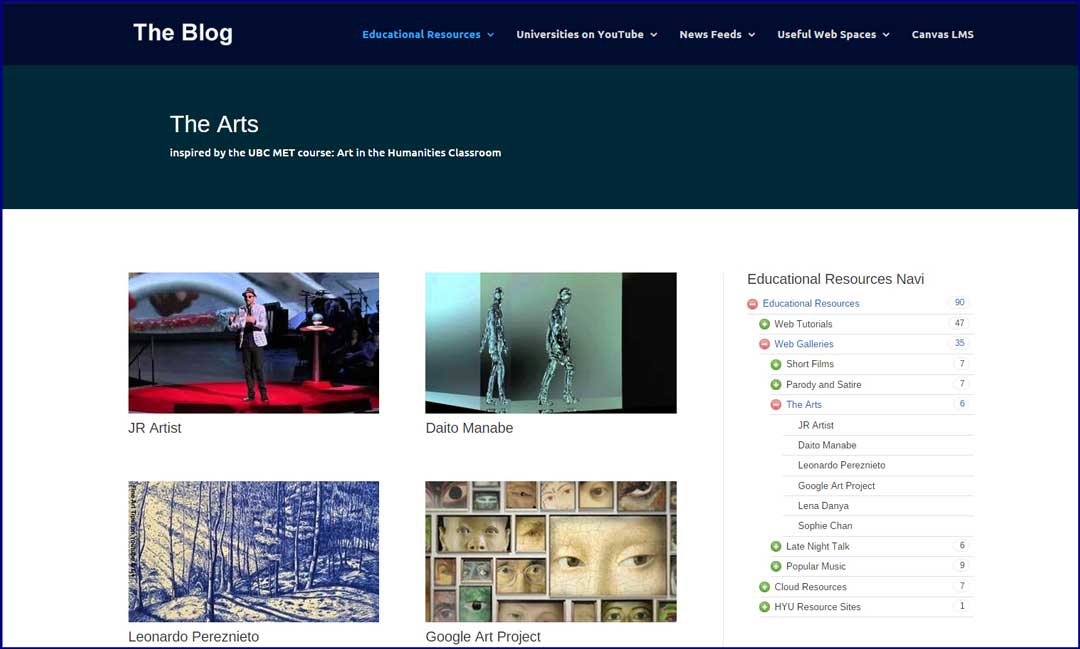Open the Google Art Project thumbnail

point(550,551)
